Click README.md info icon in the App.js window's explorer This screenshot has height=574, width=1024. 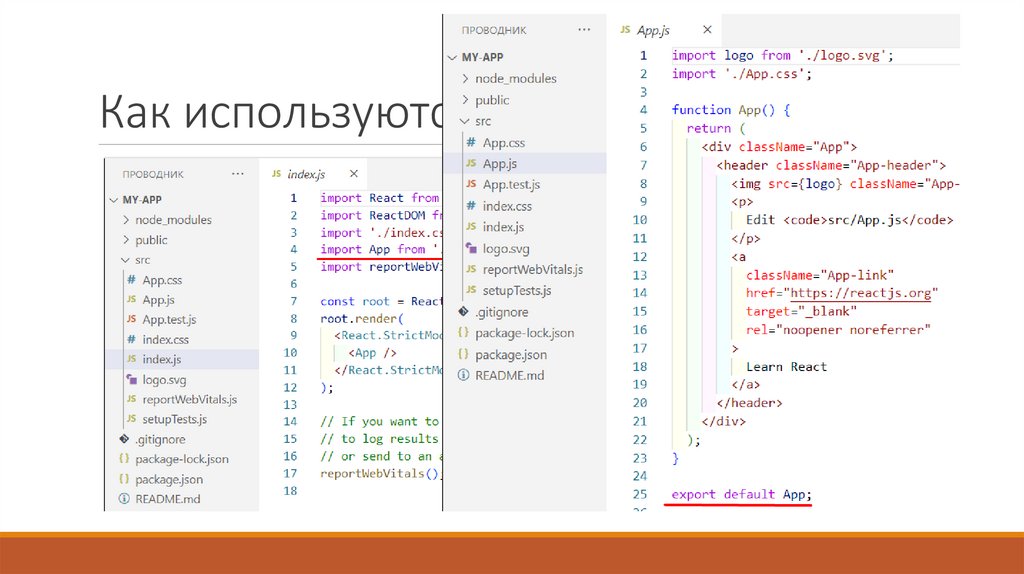(x=463, y=375)
